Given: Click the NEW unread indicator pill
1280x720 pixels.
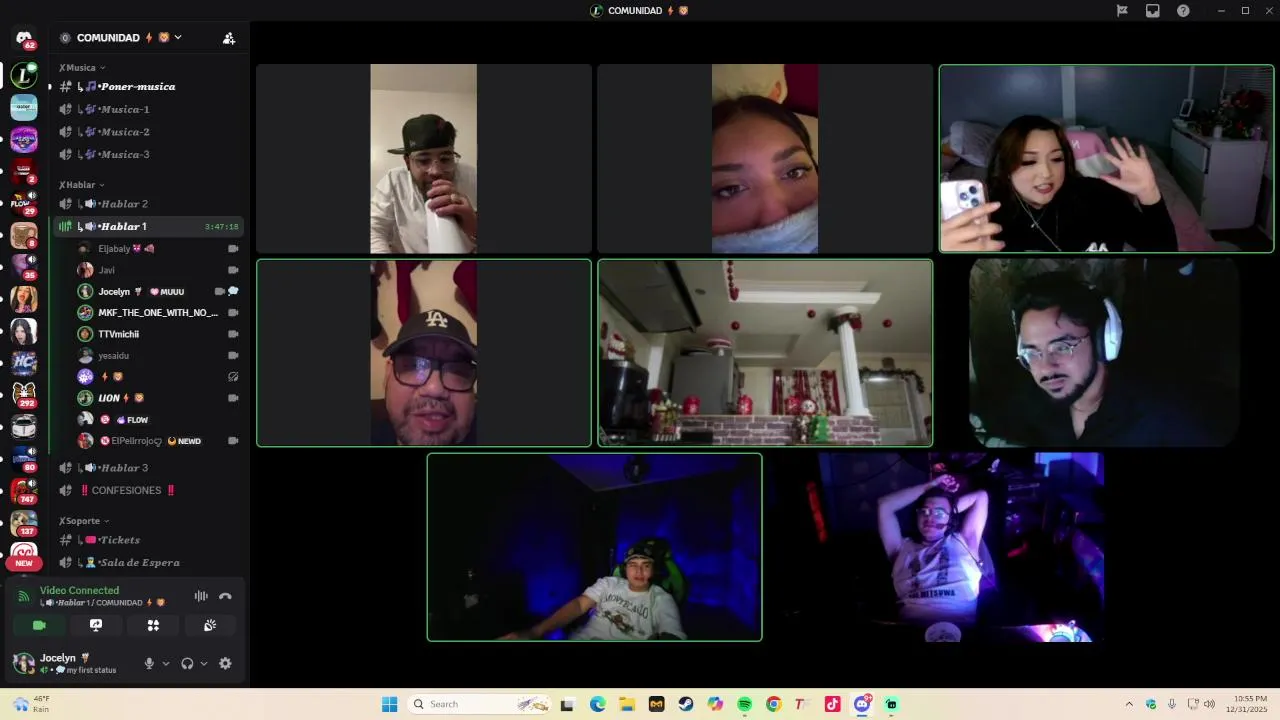Looking at the screenshot, I should point(24,563).
